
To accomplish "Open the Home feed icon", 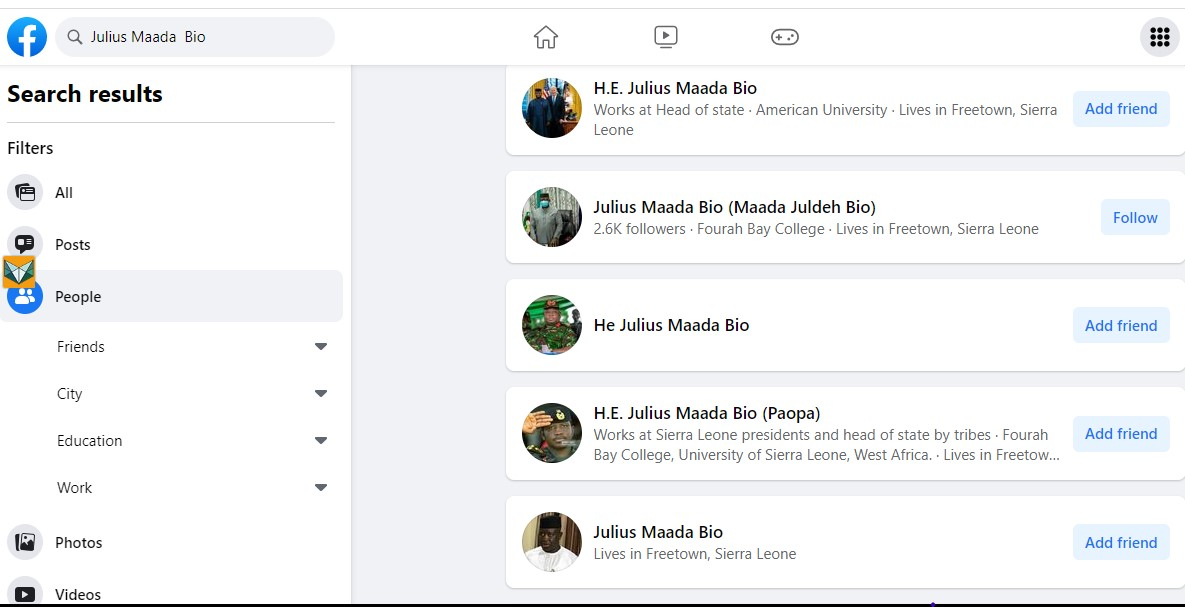I will pyautogui.click(x=545, y=37).
